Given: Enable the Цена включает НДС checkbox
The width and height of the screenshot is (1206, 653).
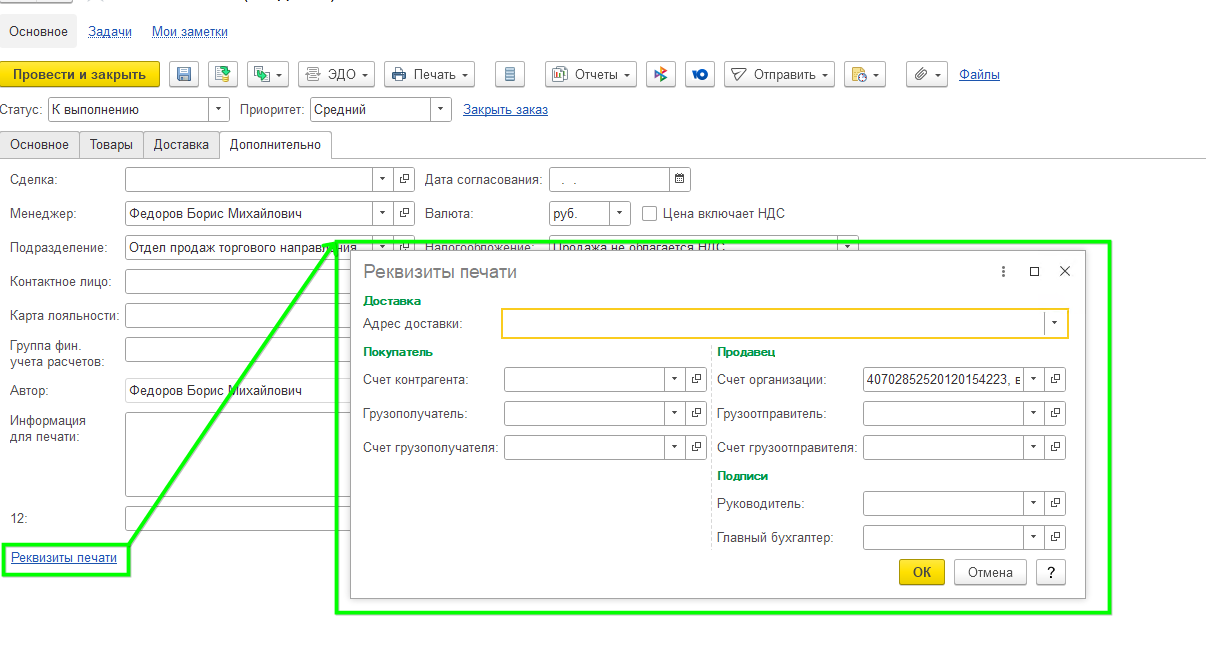Looking at the screenshot, I should coord(649,213).
